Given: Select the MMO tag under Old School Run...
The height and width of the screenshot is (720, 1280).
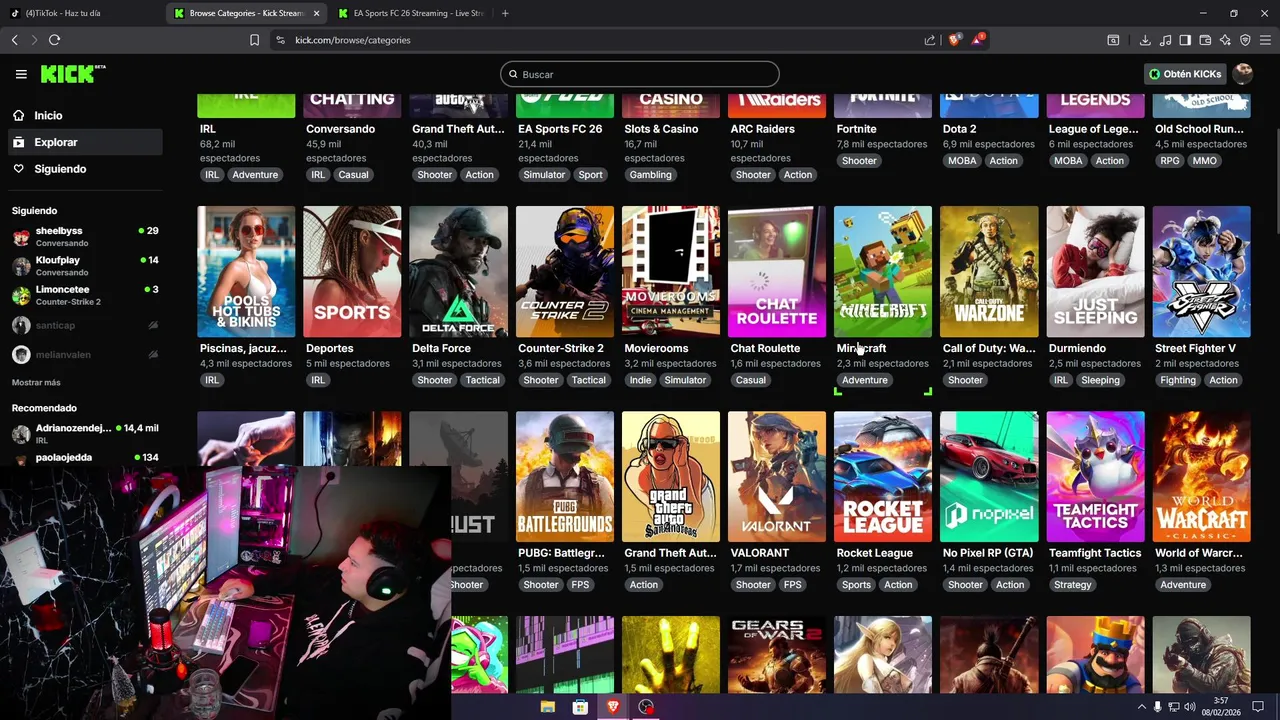Looking at the screenshot, I should [x=1204, y=161].
